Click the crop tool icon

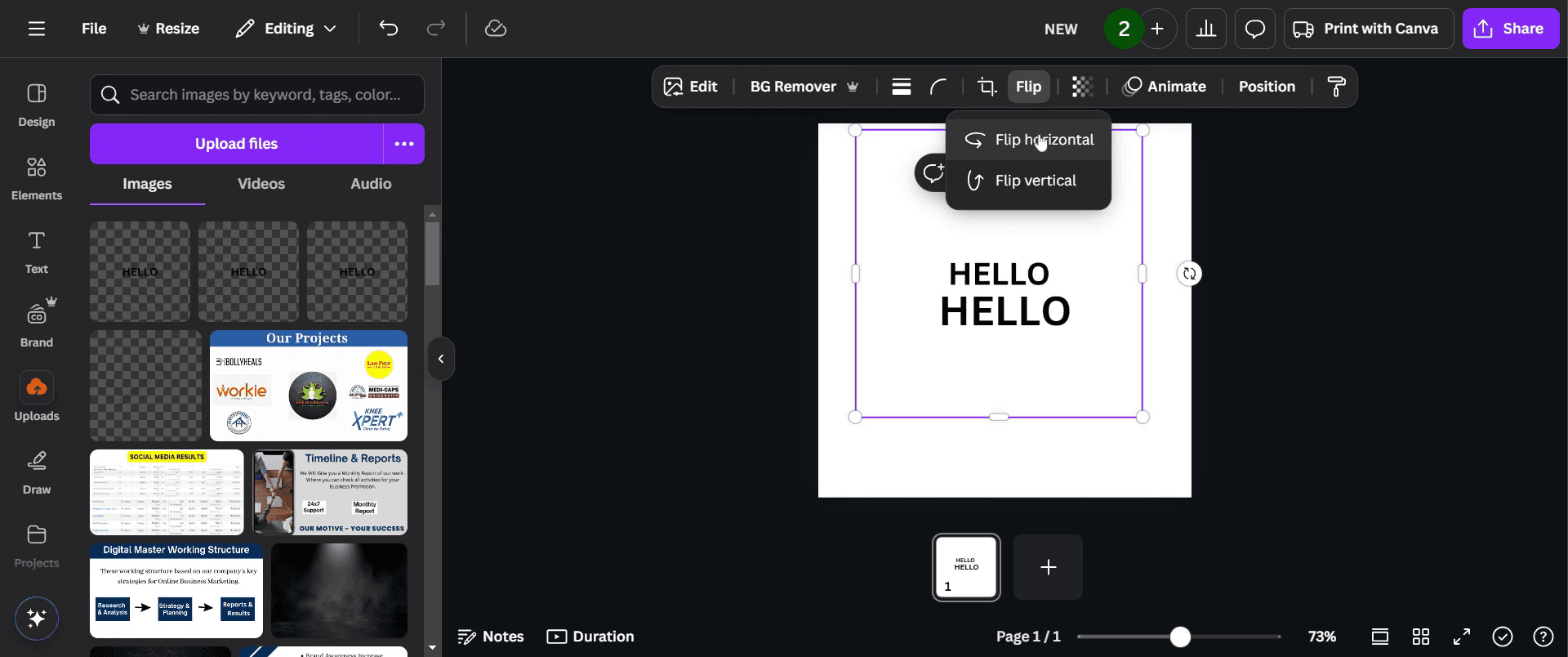(x=987, y=87)
